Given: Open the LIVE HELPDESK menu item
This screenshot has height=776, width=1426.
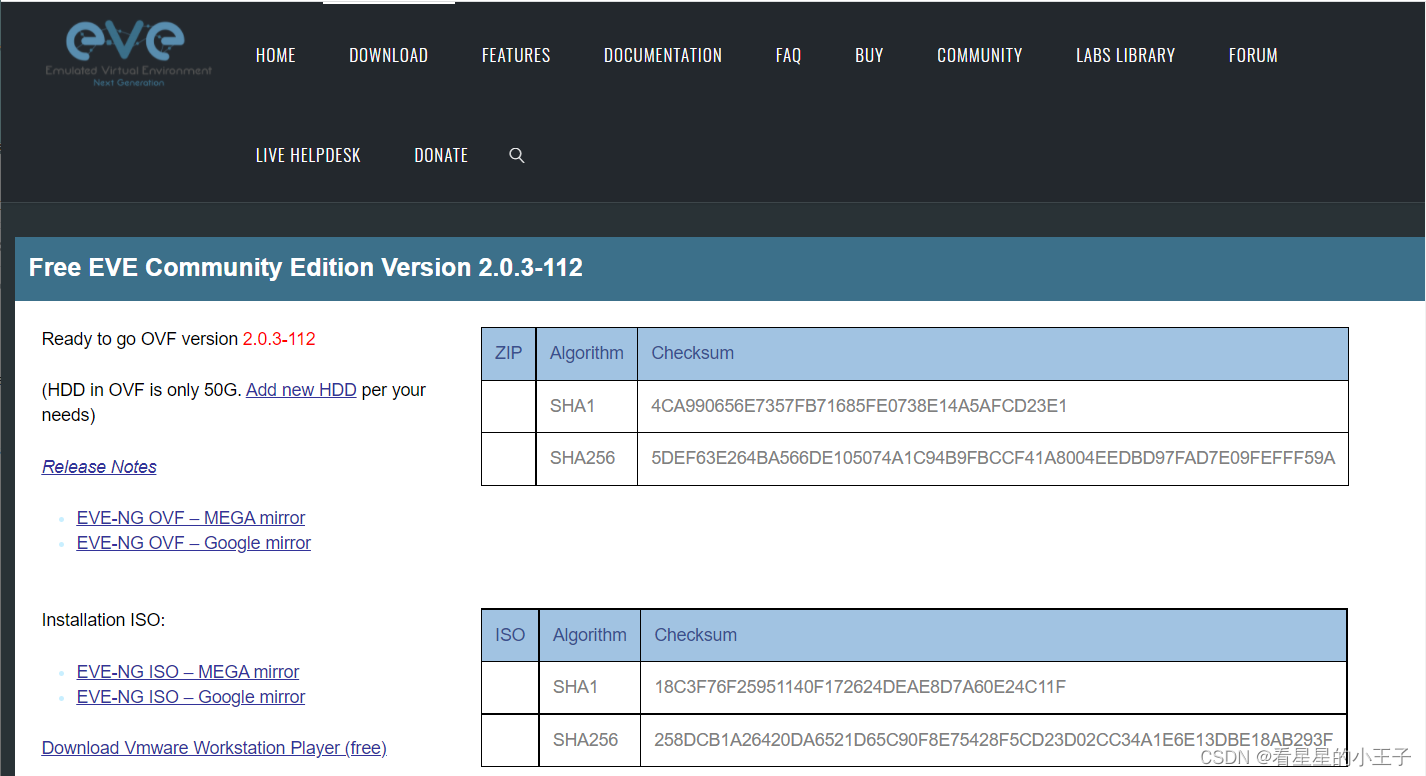Looking at the screenshot, I should 308,155.
